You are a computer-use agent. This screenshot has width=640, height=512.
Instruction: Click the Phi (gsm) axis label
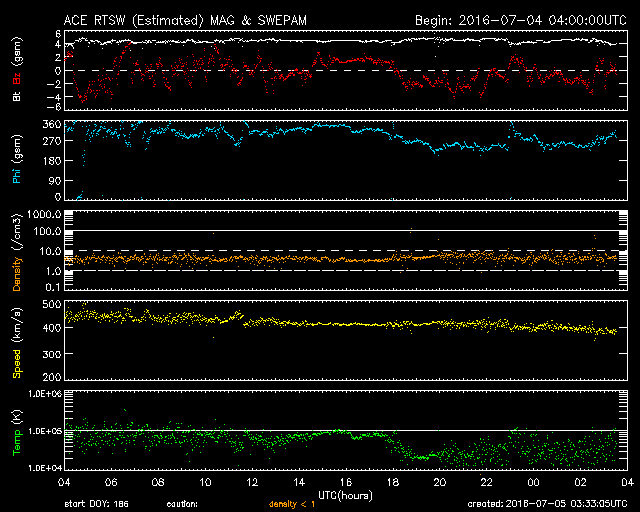coord(17,159)
